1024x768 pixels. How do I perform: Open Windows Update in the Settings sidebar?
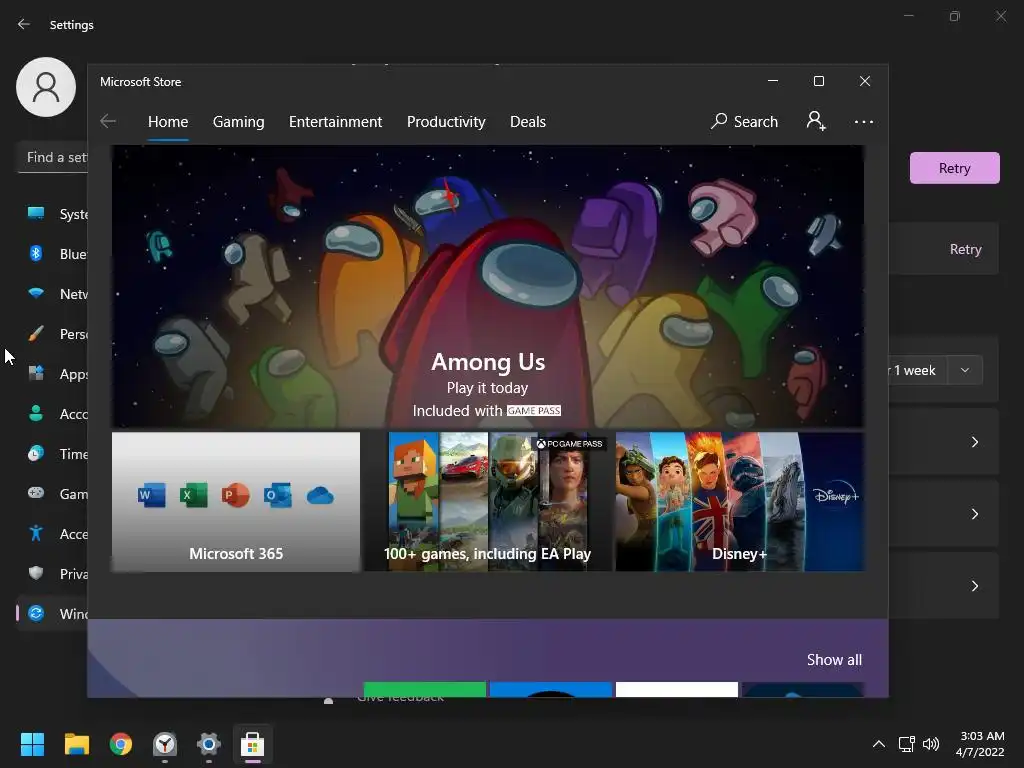(x=52, y=614)
